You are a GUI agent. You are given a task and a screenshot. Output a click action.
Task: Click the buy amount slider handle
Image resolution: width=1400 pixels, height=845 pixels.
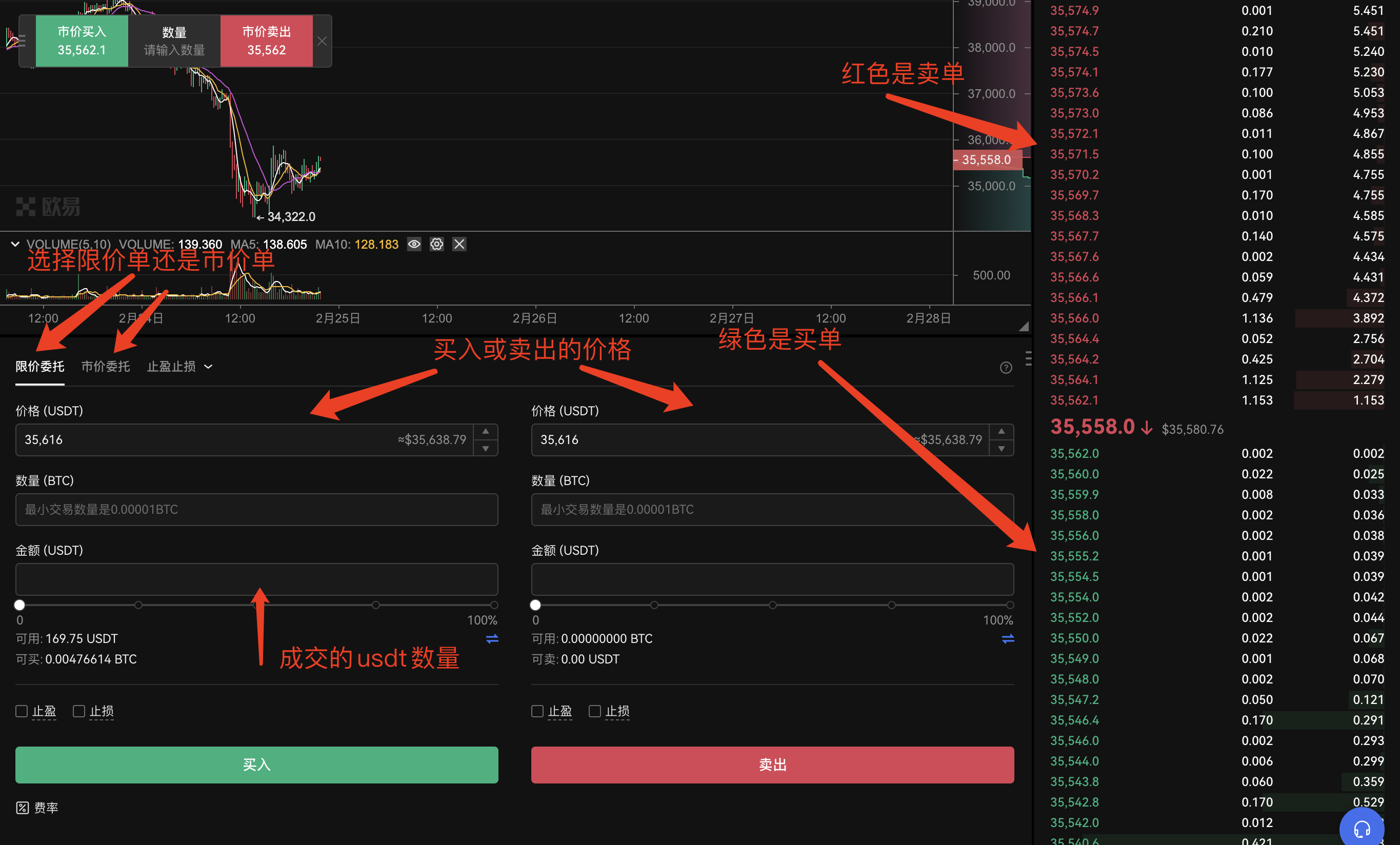(x=20, y=605)
